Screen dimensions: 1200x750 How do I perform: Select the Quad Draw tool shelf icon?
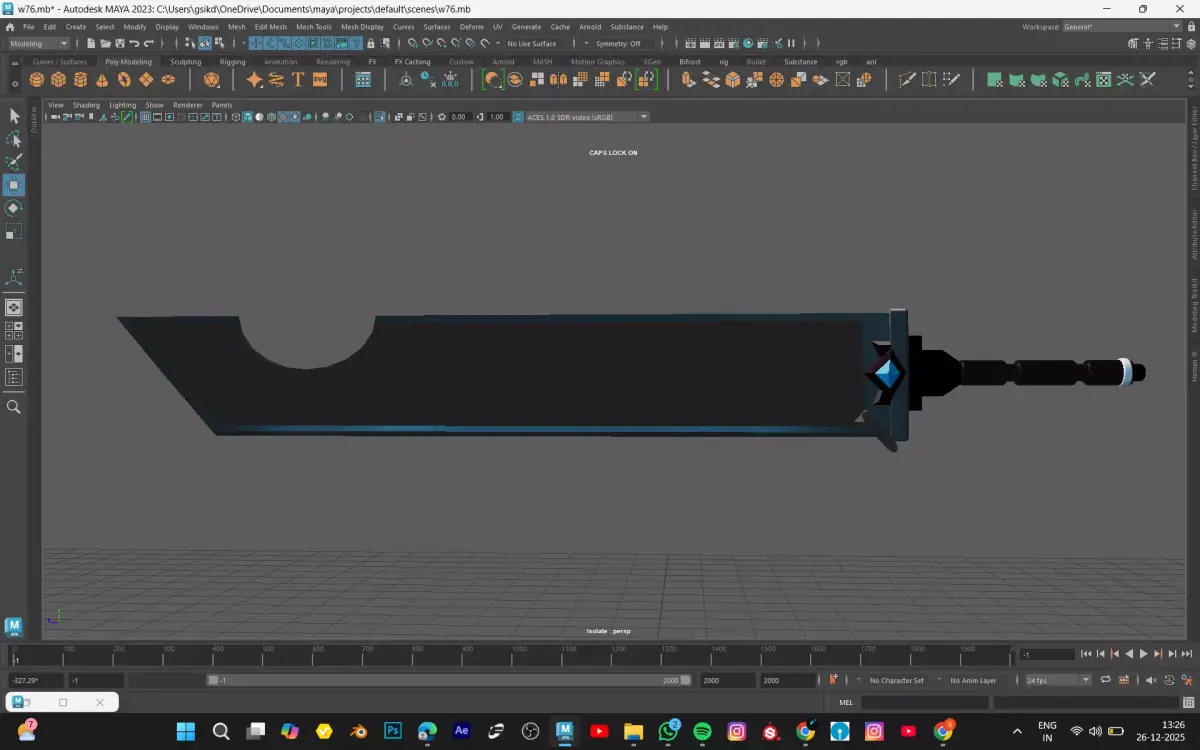point(951,80)
